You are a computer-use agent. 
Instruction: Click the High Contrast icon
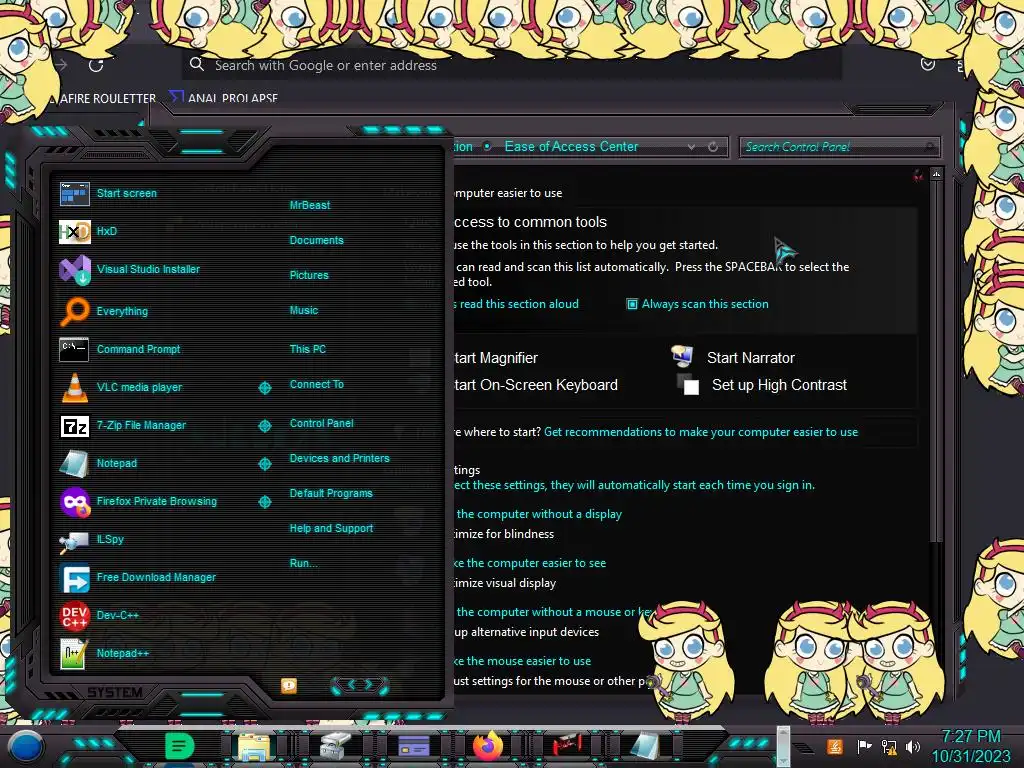click(x=688, y=384)
